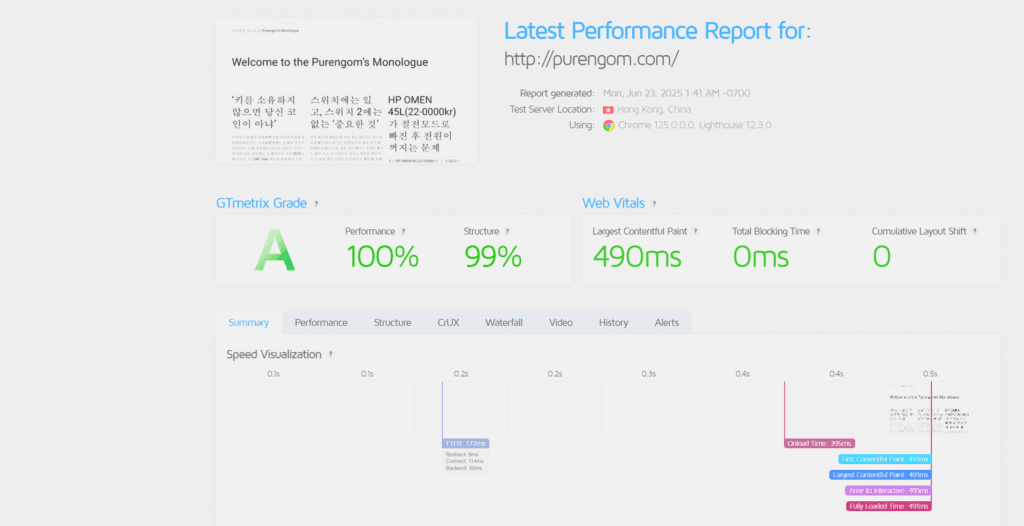
Task: Open the Video tab
Action: tap(561, 323)
